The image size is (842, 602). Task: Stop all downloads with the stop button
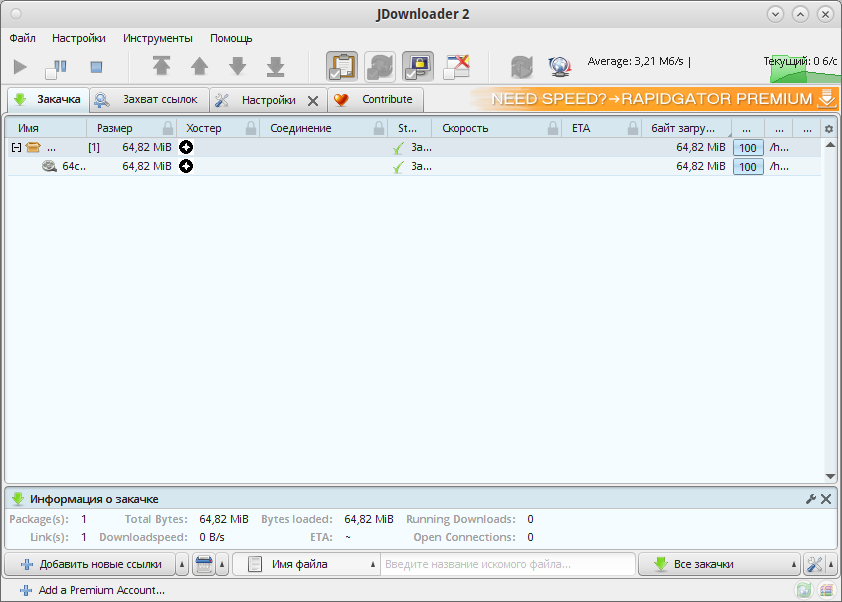[96, 67]
